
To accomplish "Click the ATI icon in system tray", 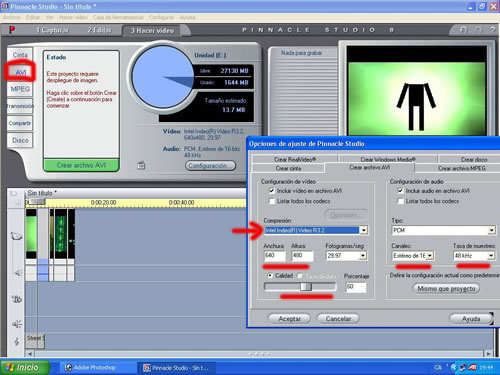I will [472, 367].
